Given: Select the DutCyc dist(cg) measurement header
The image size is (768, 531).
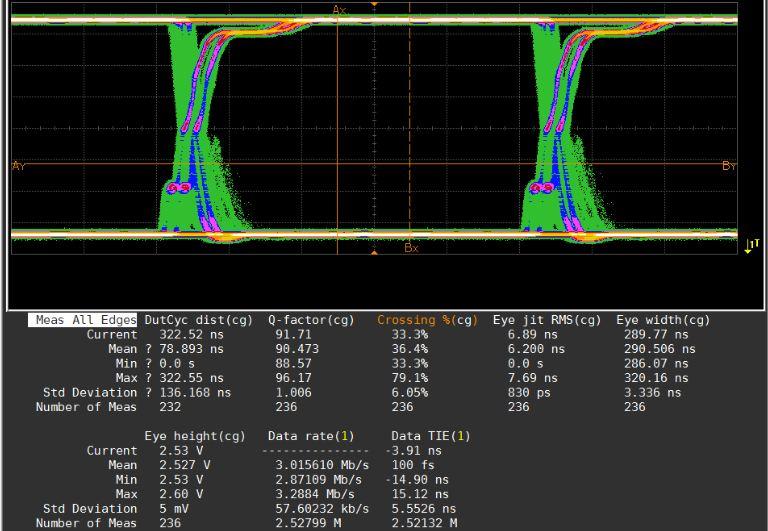Looking at the screenshot, I should click(x=198, y=320).
